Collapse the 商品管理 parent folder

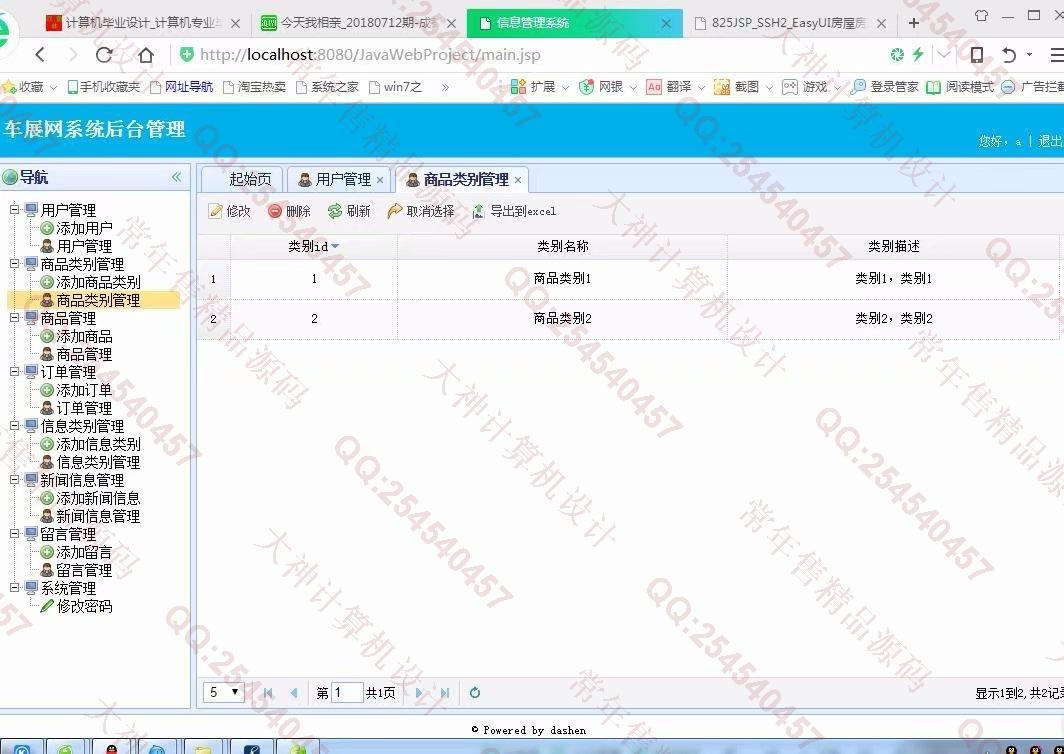click(14, 317)
